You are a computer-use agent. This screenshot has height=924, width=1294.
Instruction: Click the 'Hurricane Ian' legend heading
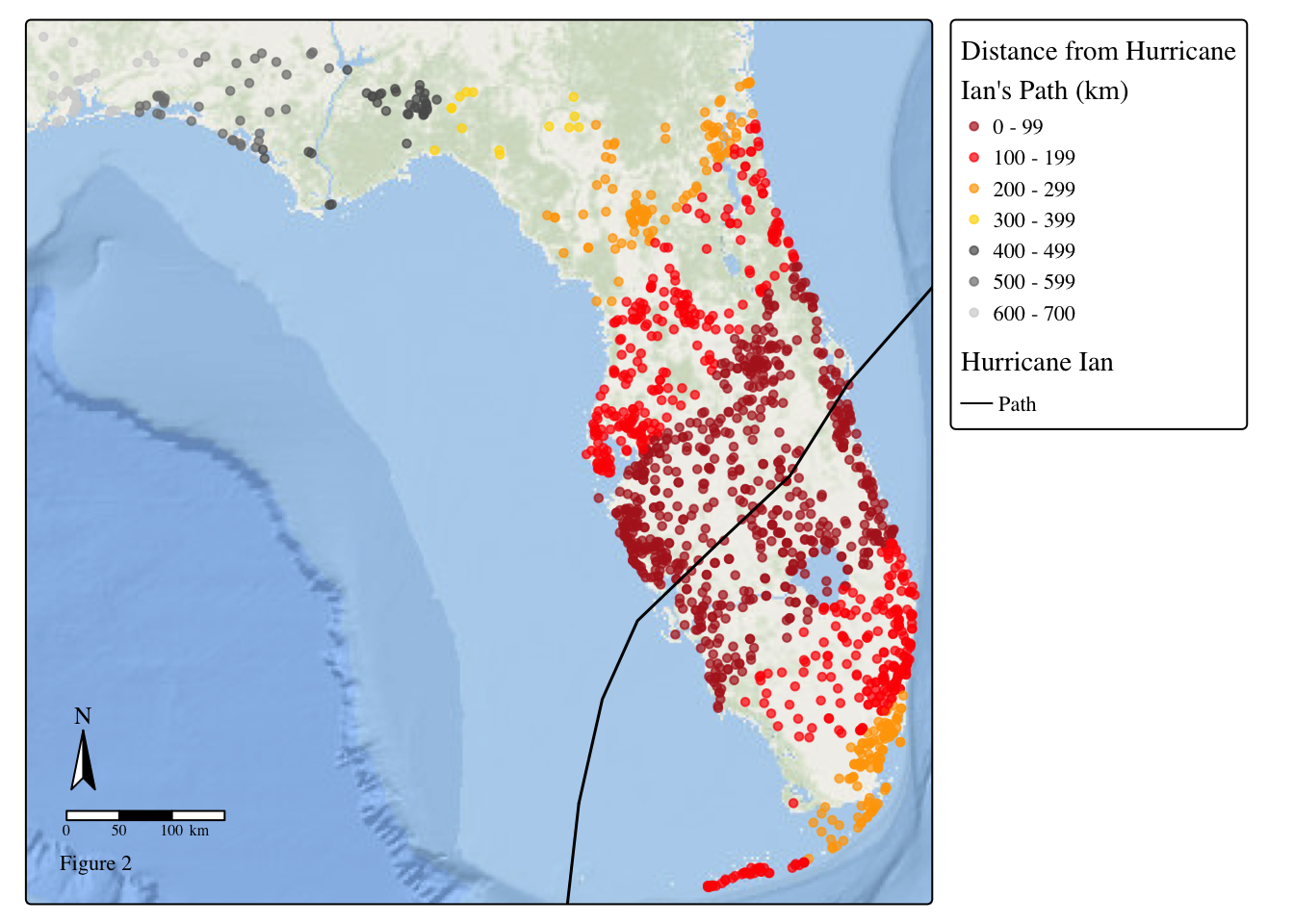pyautogui.click(x=1037, y=362)
